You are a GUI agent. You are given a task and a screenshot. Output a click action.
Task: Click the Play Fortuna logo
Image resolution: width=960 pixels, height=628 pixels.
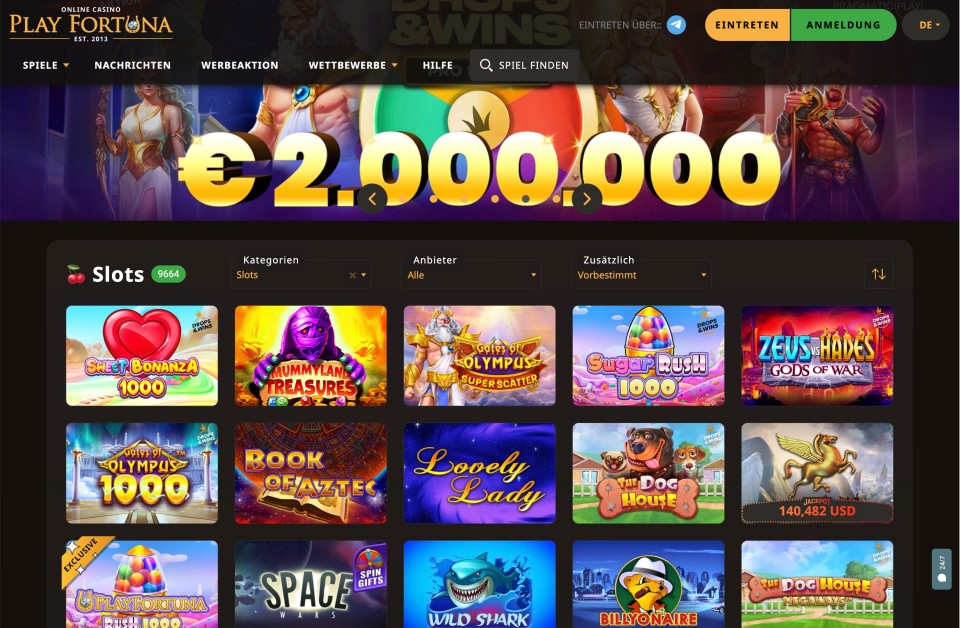[91, 25]
